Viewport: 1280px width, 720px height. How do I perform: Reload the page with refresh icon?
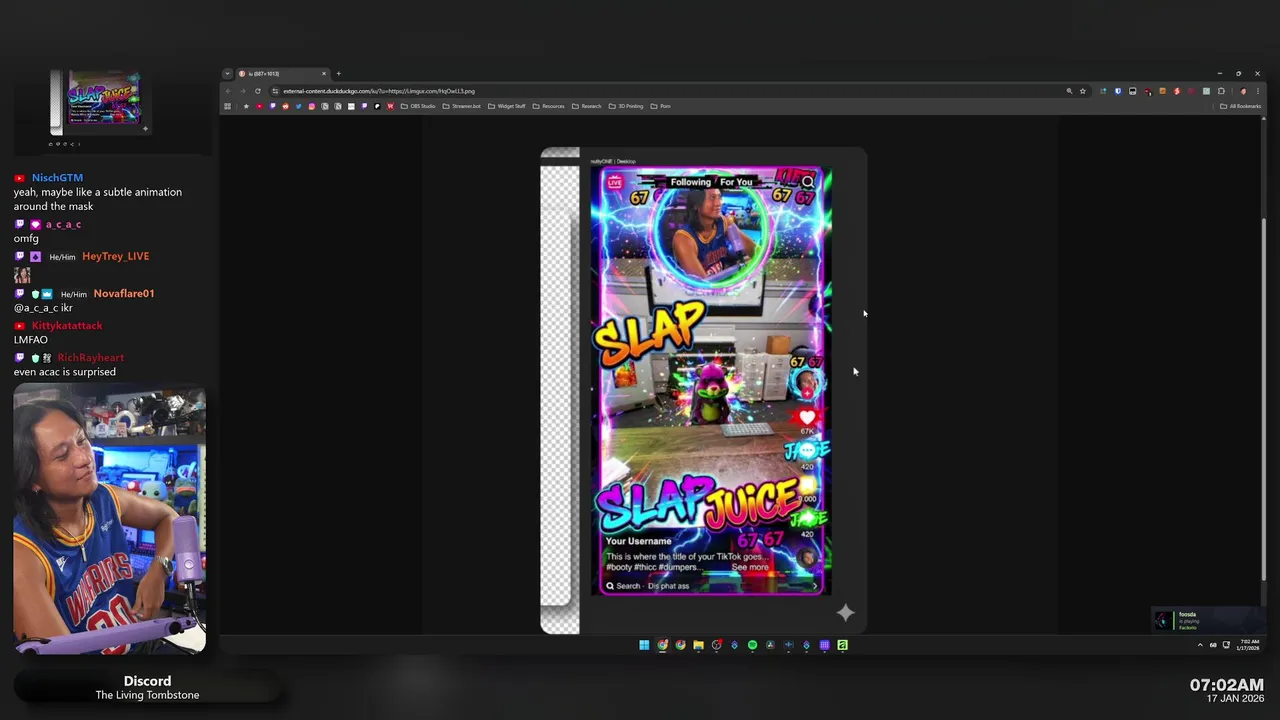point(257,91)
